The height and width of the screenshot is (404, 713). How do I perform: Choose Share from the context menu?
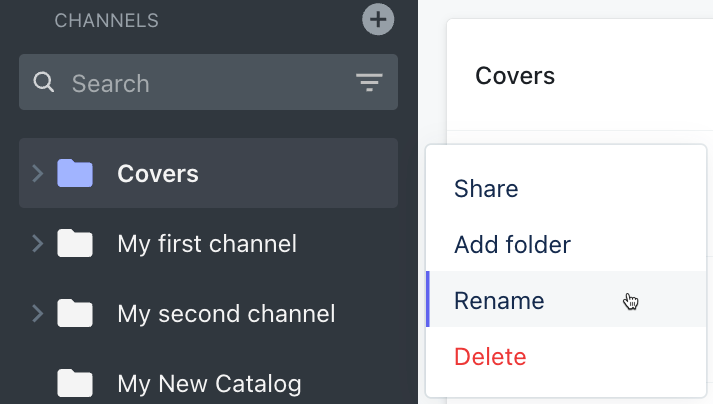point(486,189)
